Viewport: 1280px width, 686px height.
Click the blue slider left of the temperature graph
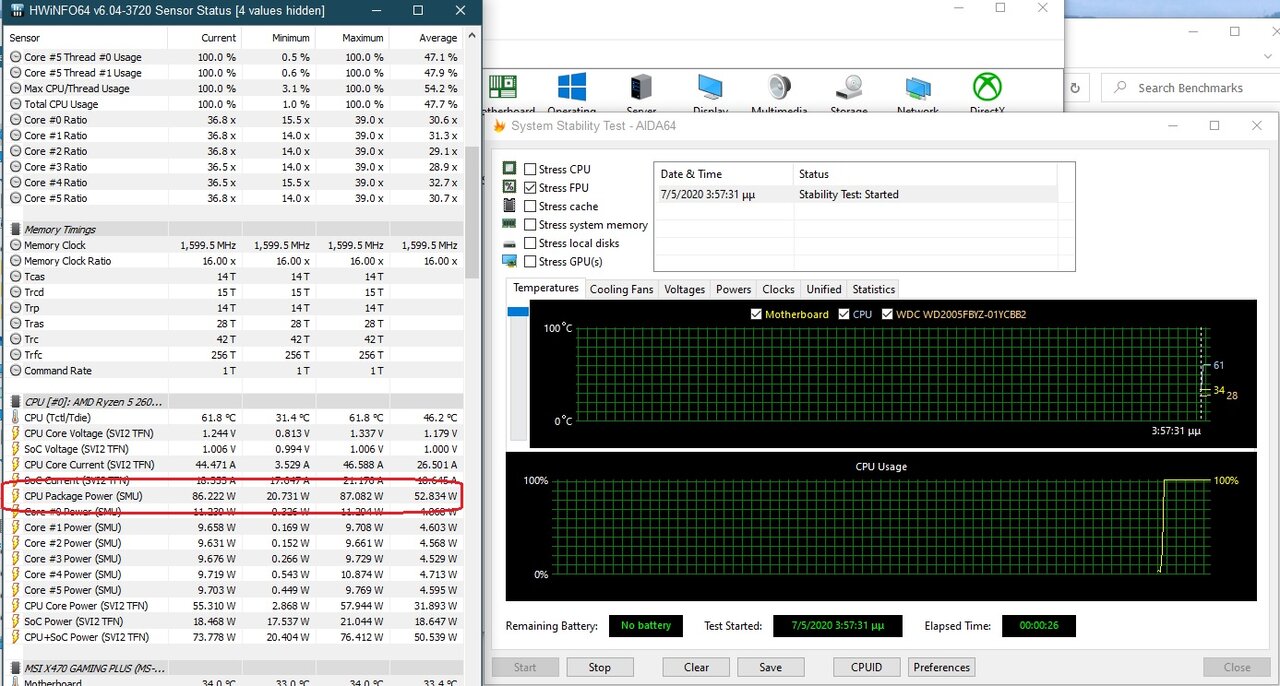point(518,312)
